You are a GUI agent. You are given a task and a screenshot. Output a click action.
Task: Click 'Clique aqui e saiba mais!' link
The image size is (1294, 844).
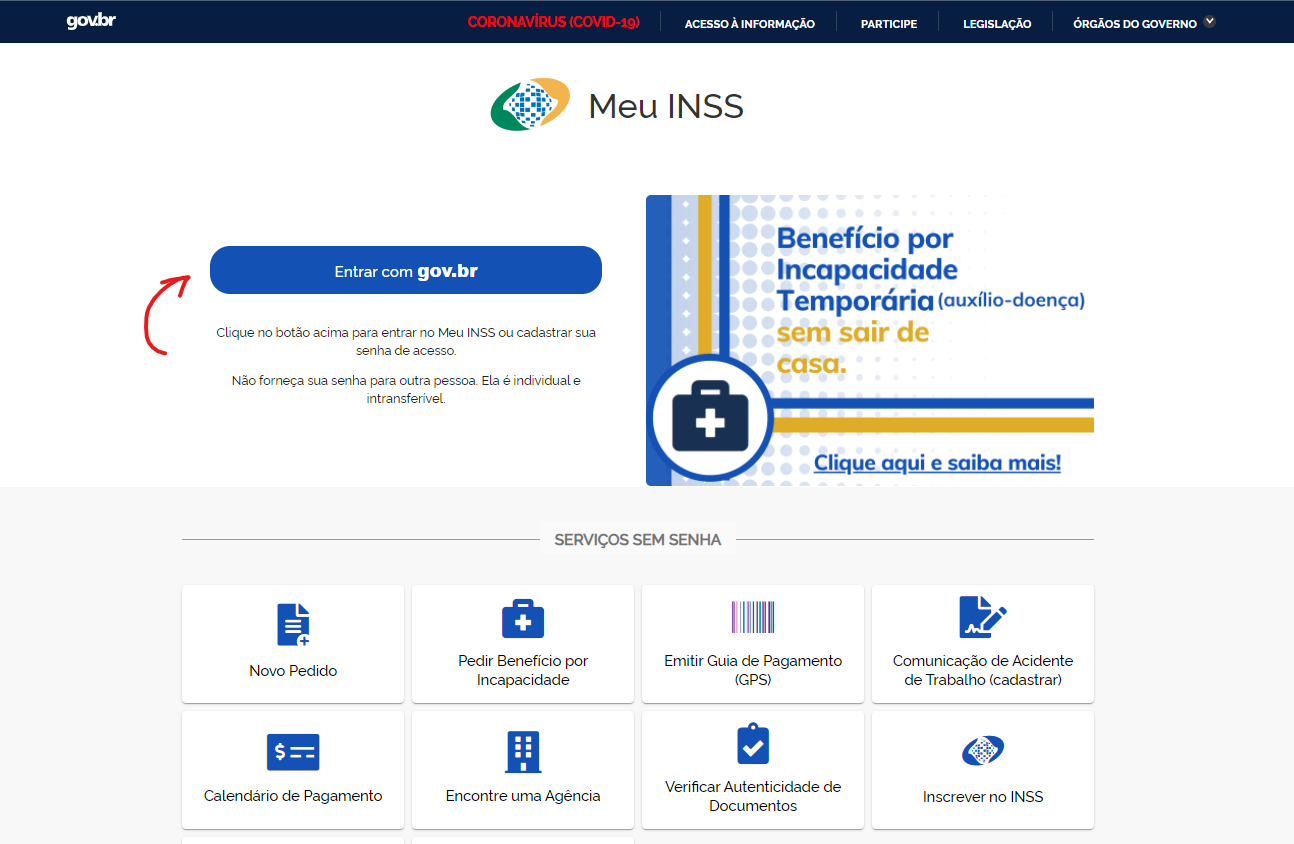click(937, 463)
